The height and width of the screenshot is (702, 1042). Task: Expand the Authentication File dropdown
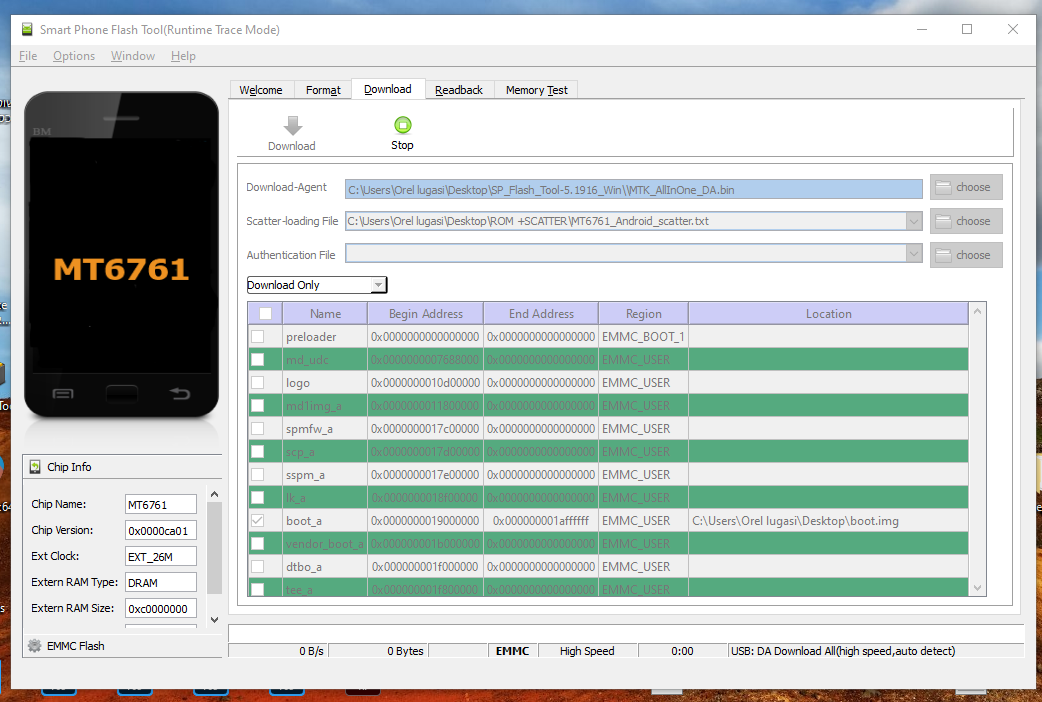point(913,255)
